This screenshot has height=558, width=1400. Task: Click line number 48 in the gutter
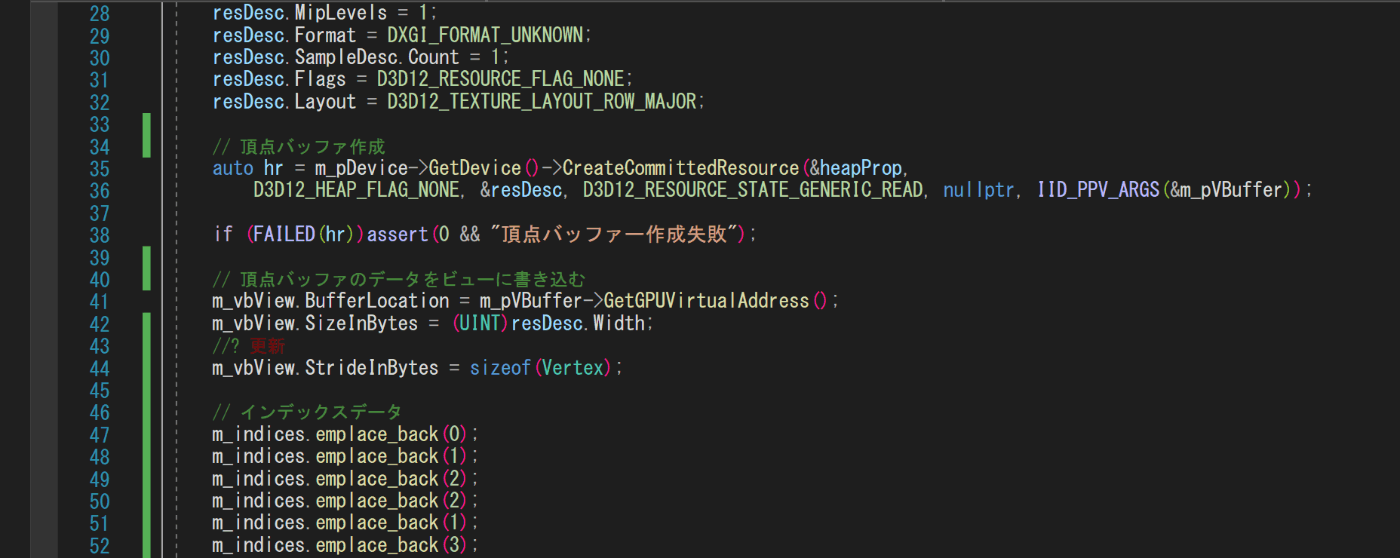99,457
